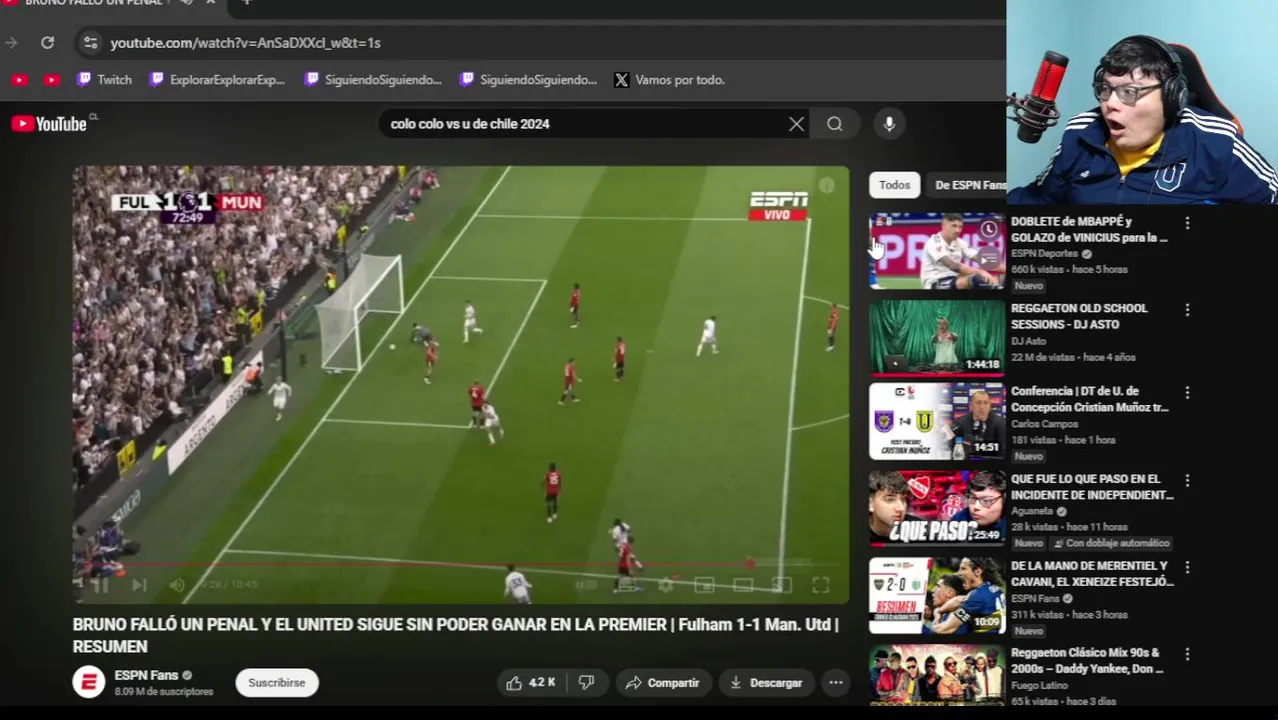Open Vamos por todo. X bookmark
Screen dimensions: 1278x720
[x=669, y=80]
